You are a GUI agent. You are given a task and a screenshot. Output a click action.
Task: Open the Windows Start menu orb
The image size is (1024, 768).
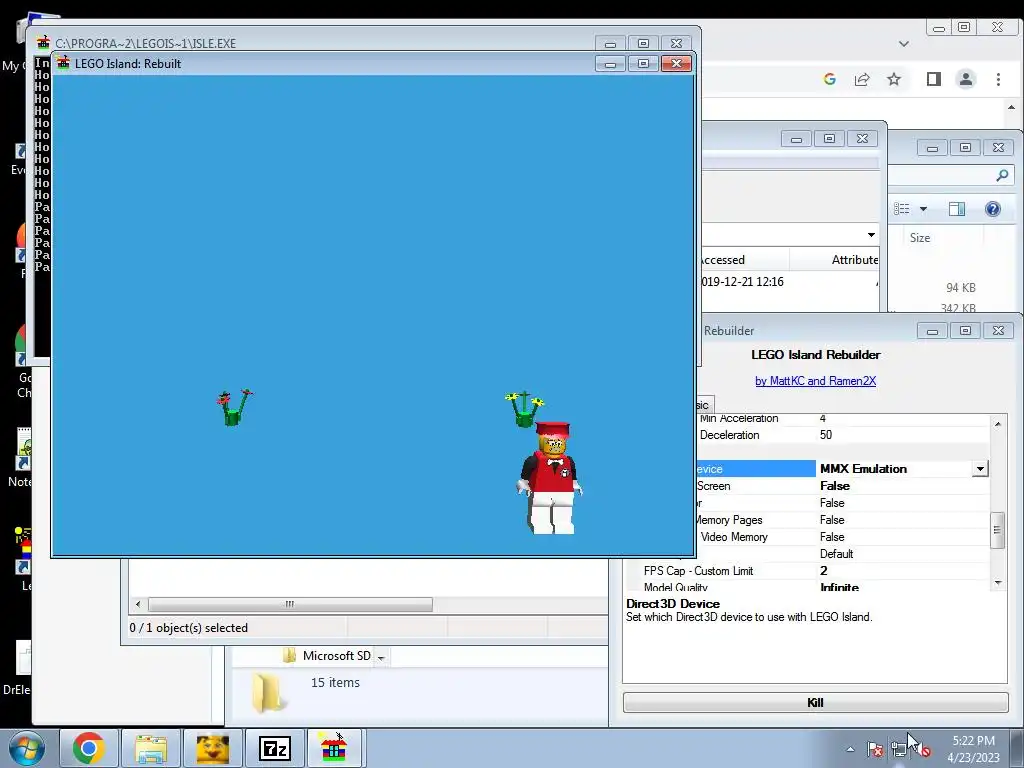27,748
